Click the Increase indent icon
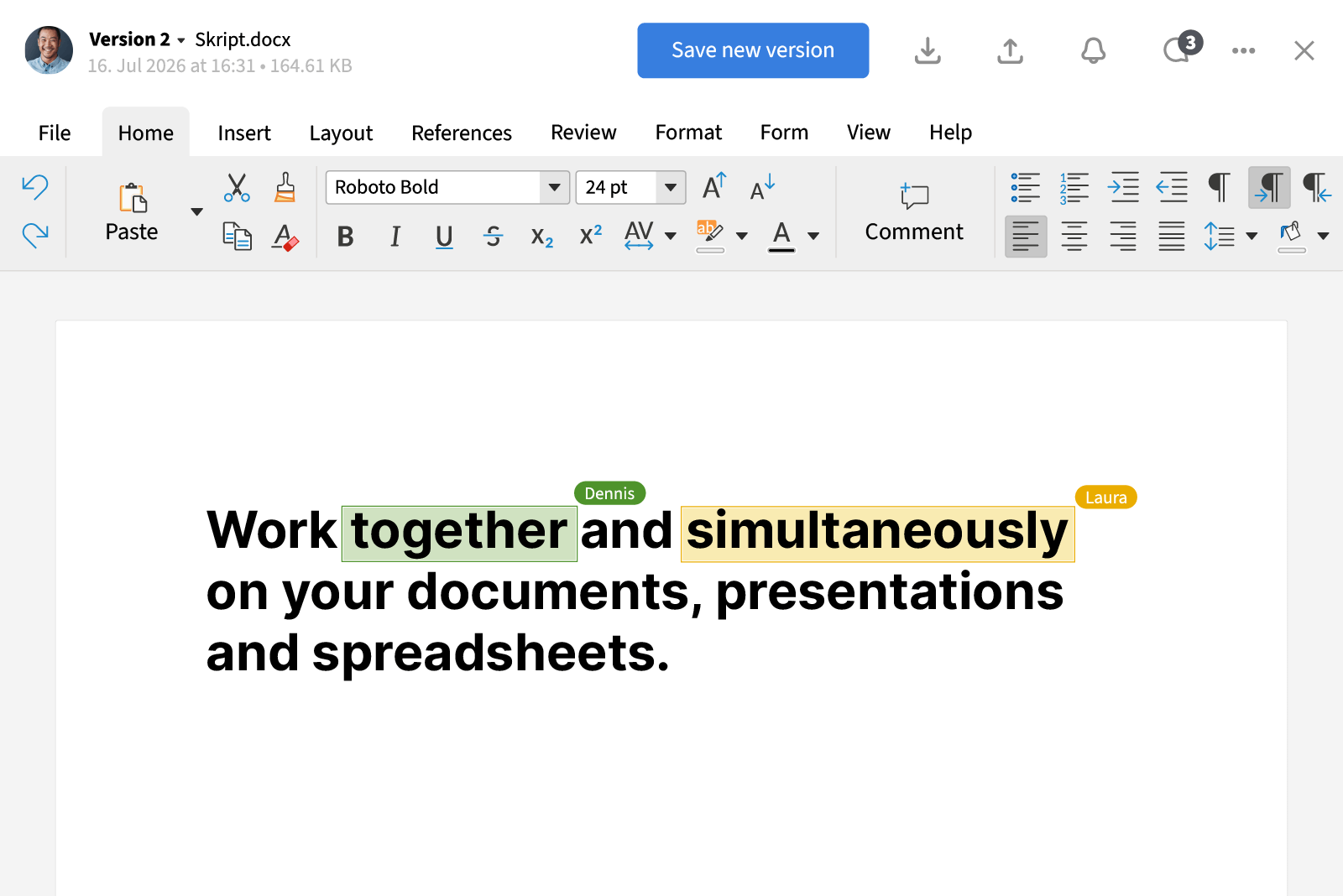 click(1123, 187)
